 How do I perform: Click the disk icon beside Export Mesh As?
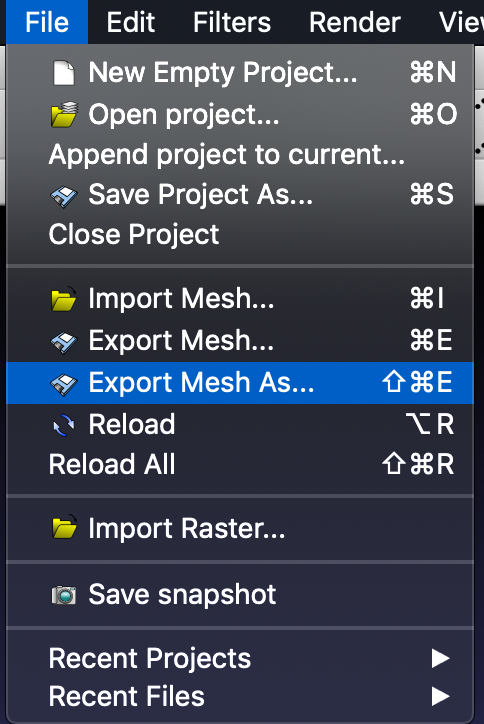pyautogui.click(x=64, y=385)
